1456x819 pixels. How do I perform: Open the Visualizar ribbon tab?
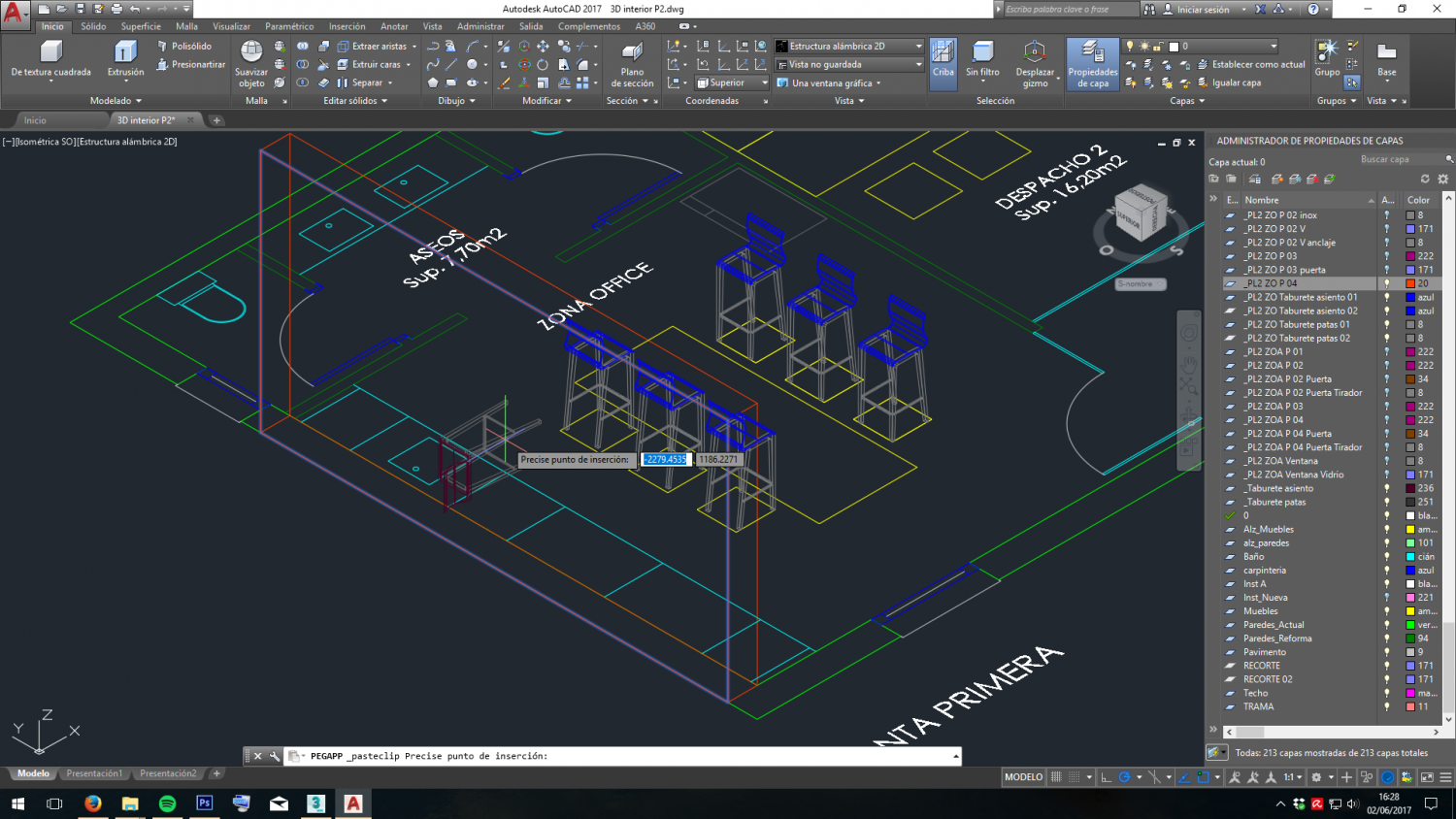pos(231,26)
